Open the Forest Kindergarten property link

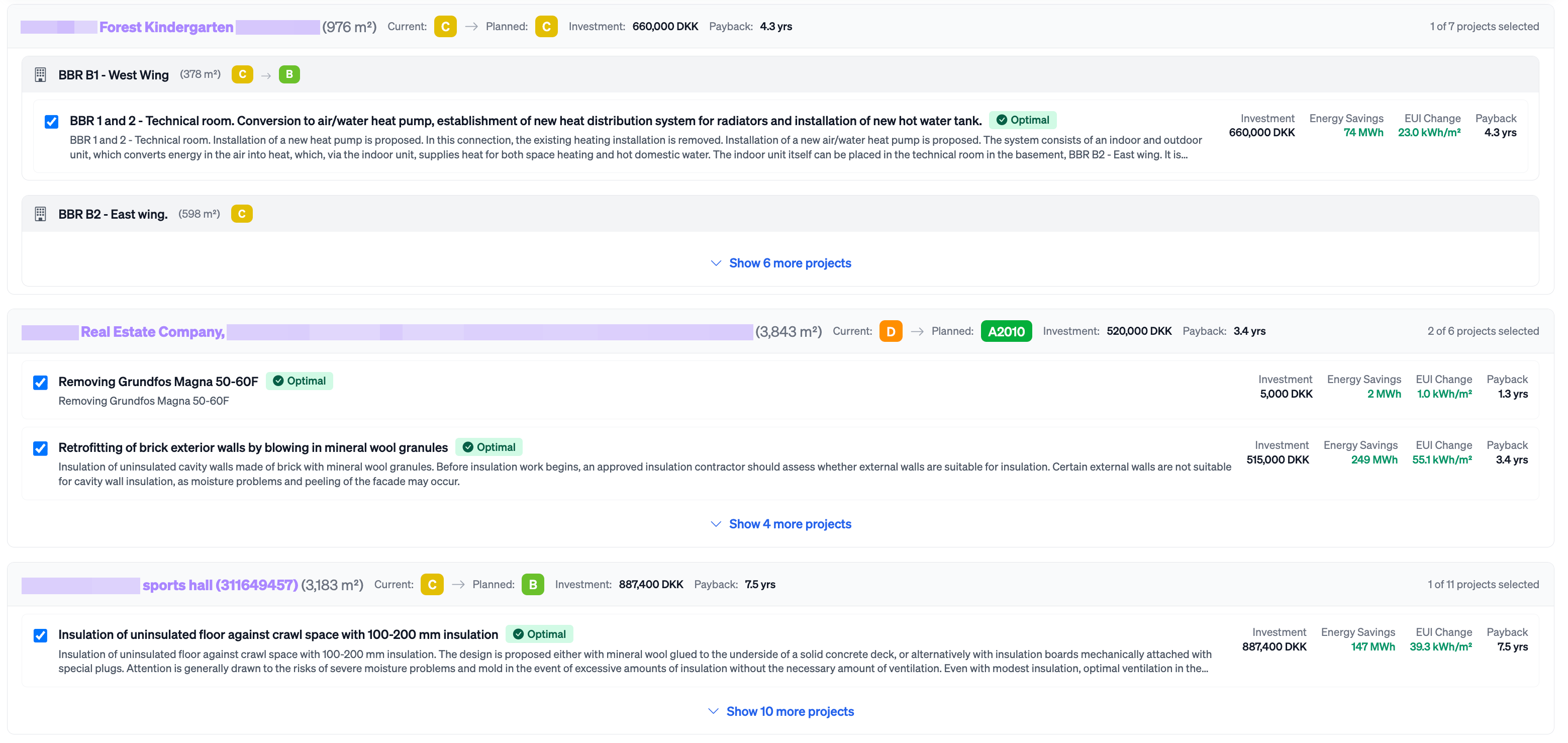click(x=166, y=27)
